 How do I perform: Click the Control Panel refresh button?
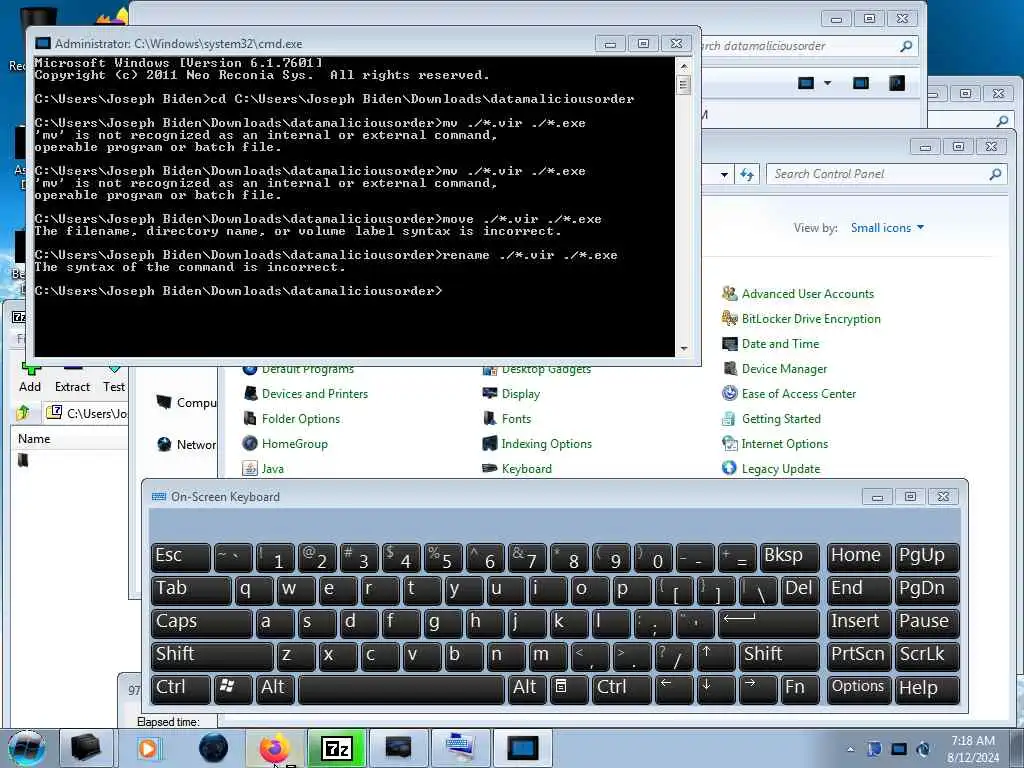(746, 174)
